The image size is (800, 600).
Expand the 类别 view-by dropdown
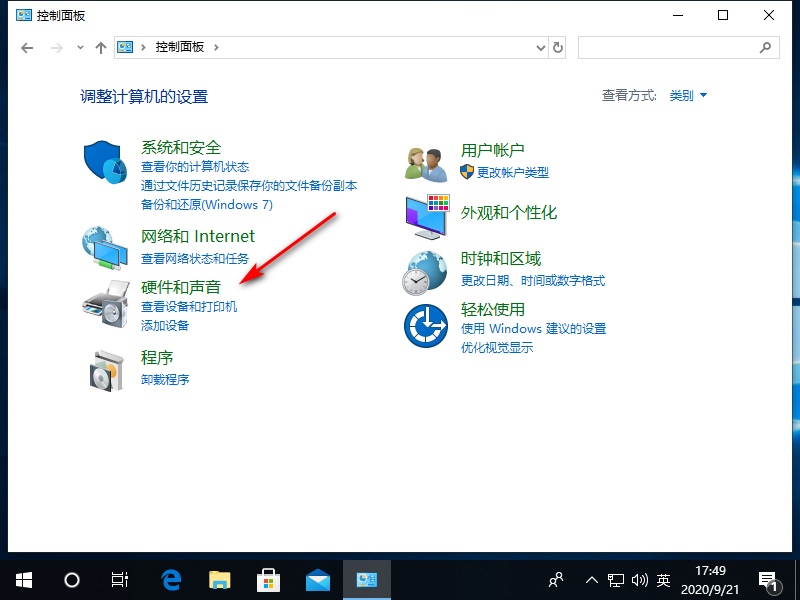(x=688, y=96)
